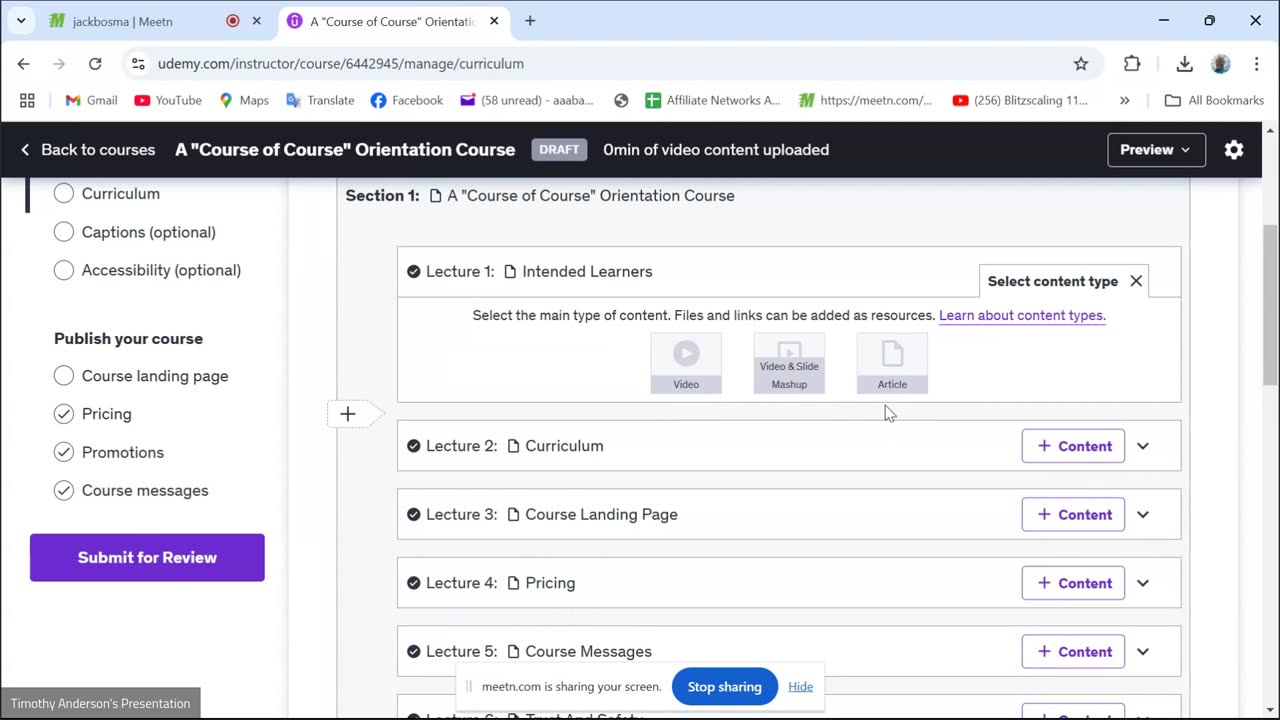Show more bookmarks with the chevron overflow
The height and width of the screenshot is (720, 1280).
click(x=1125, y=100)
